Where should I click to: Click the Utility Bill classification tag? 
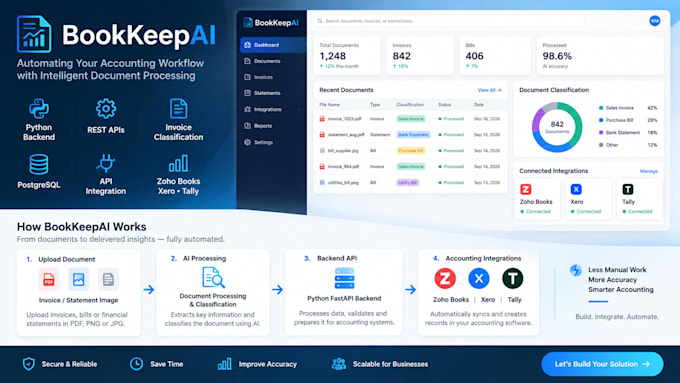408,183
